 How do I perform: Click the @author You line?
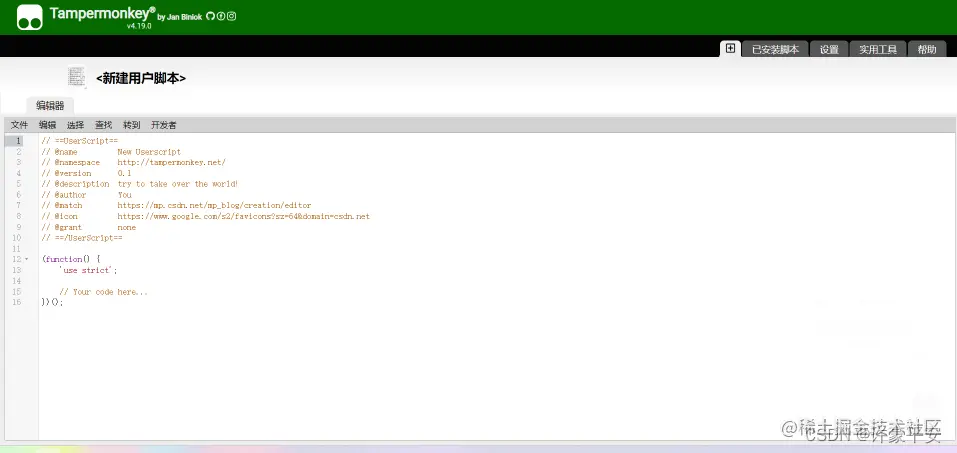[86, 195]
